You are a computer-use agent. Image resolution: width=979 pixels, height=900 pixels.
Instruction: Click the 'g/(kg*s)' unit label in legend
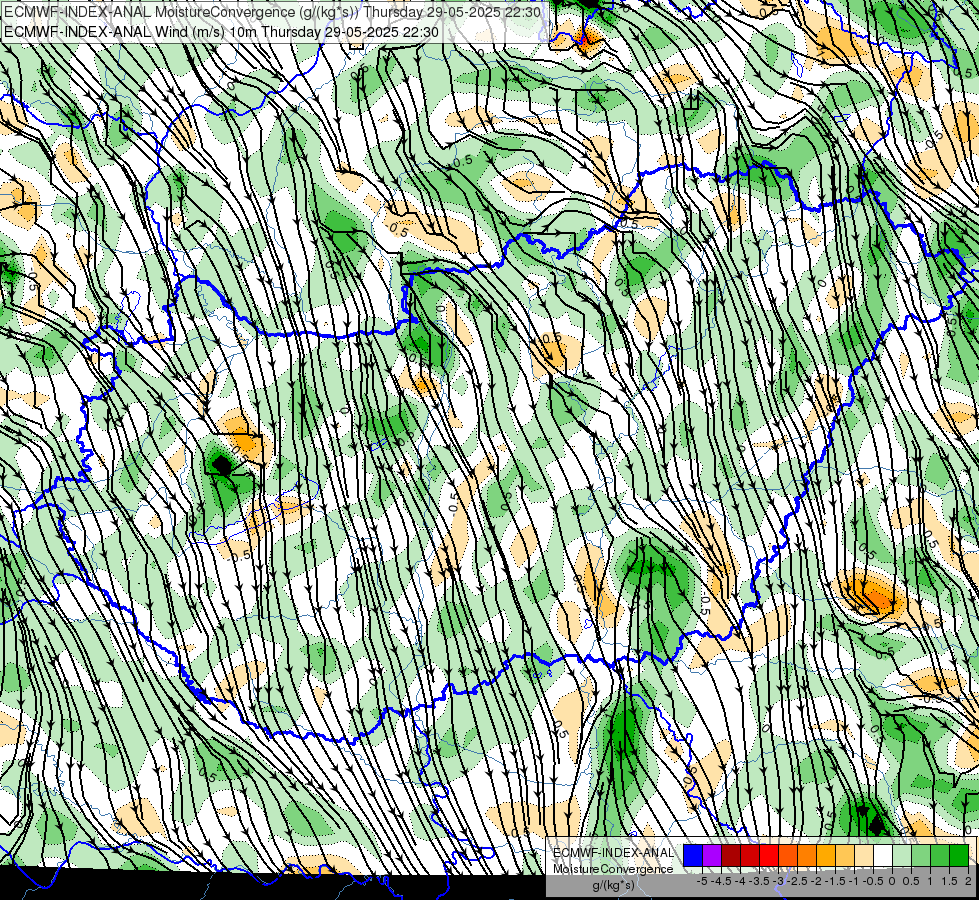614,886
